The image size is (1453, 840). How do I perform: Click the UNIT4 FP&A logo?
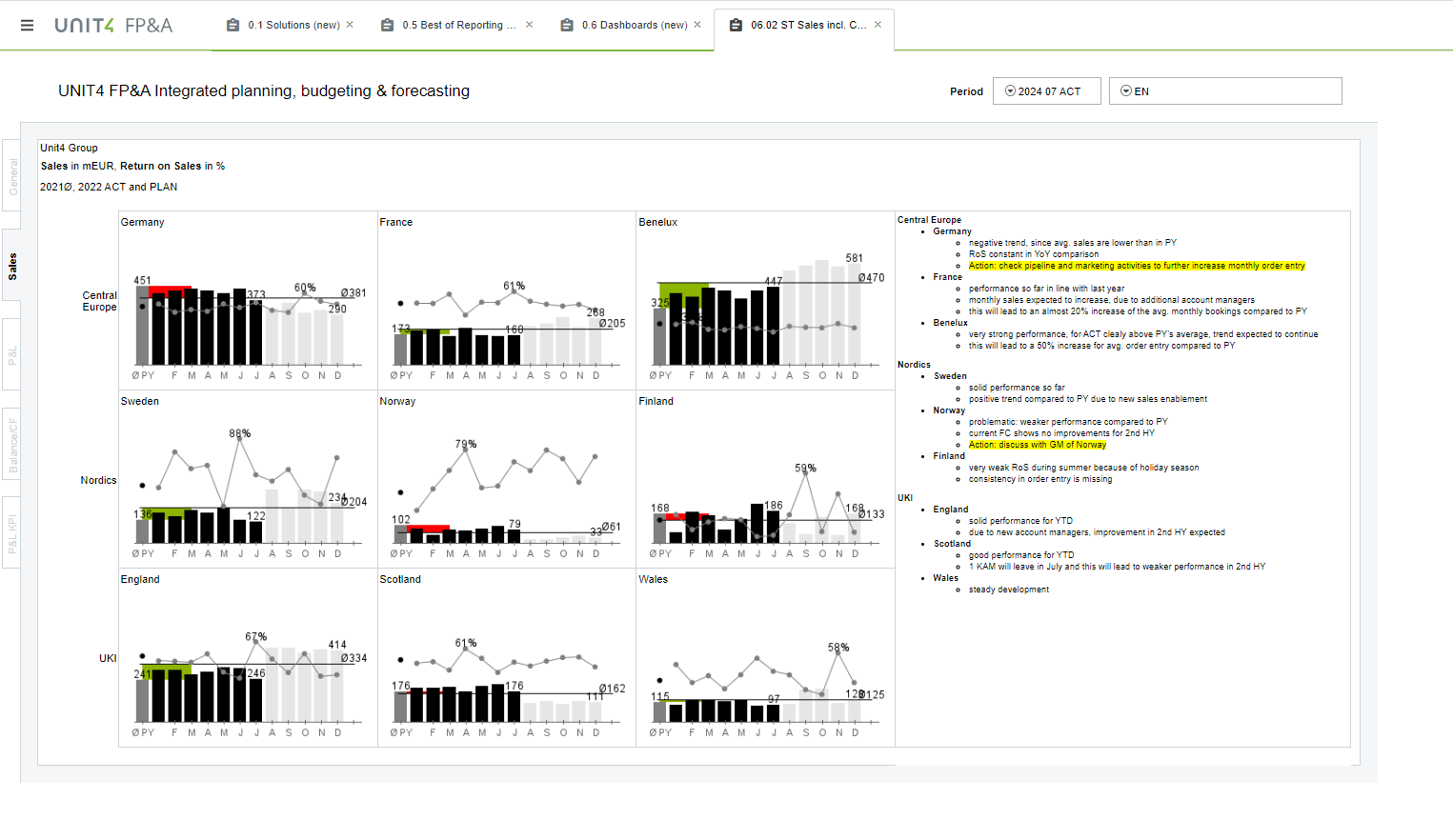pyautogui.click(x=113, y=26)
